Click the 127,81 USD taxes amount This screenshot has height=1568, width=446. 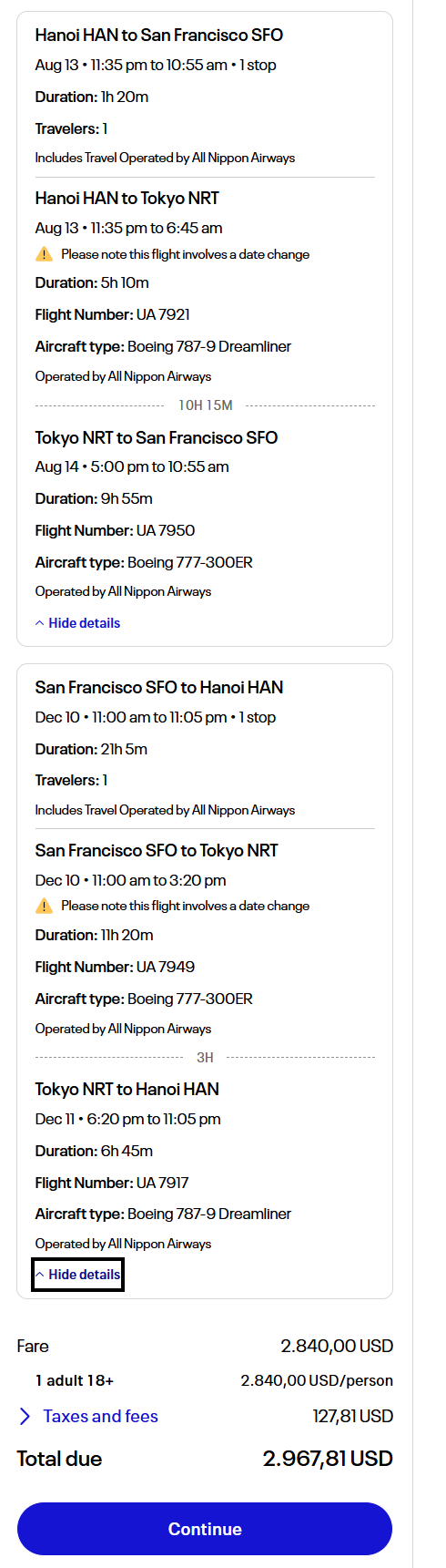(x=353, y=1417)
